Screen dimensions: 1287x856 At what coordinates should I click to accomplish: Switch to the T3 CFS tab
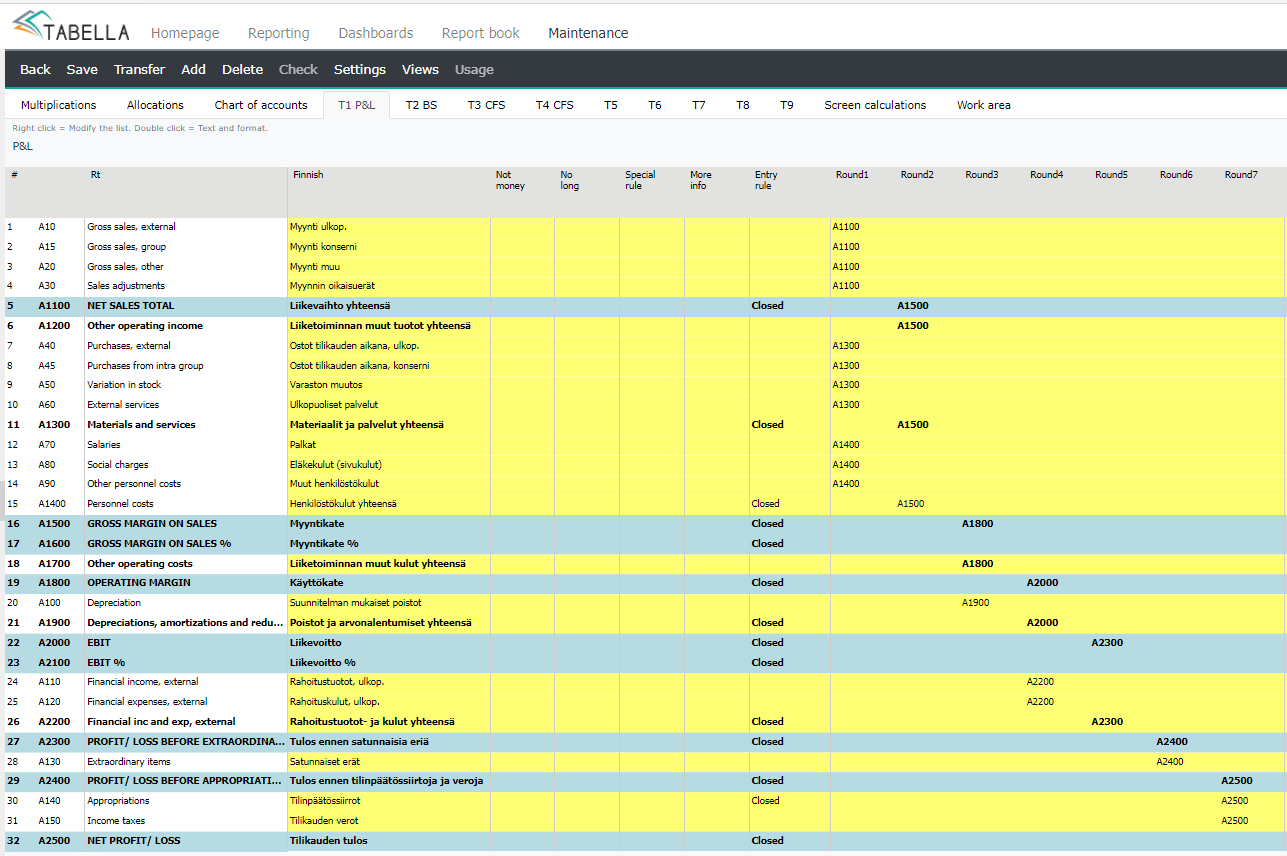tap(487, 105)
